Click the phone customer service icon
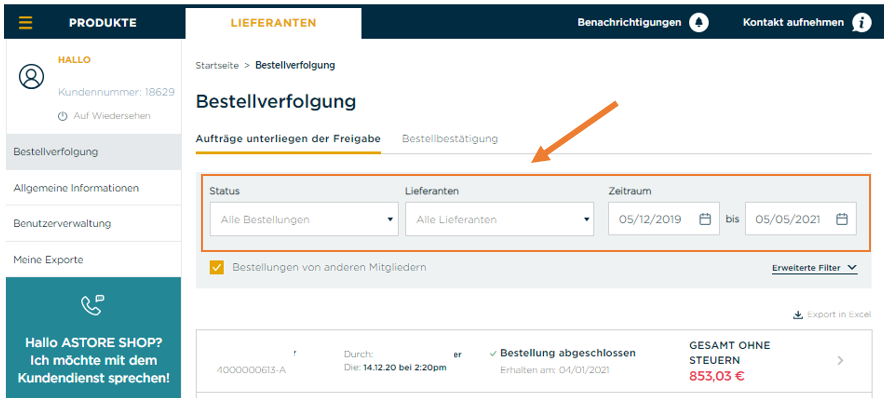 point(93,305)
